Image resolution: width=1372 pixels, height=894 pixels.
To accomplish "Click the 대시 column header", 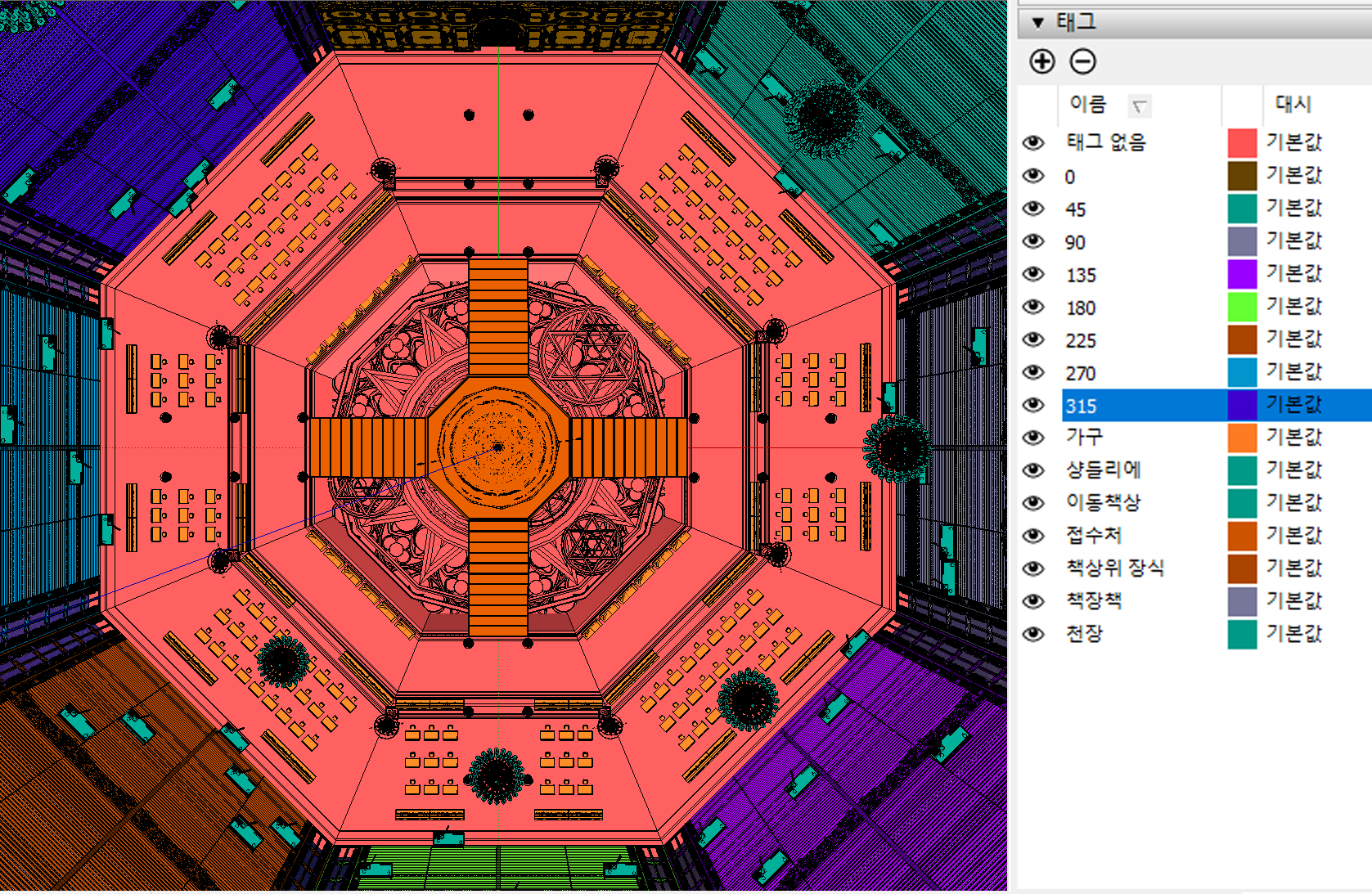I will pos(1293,104).
